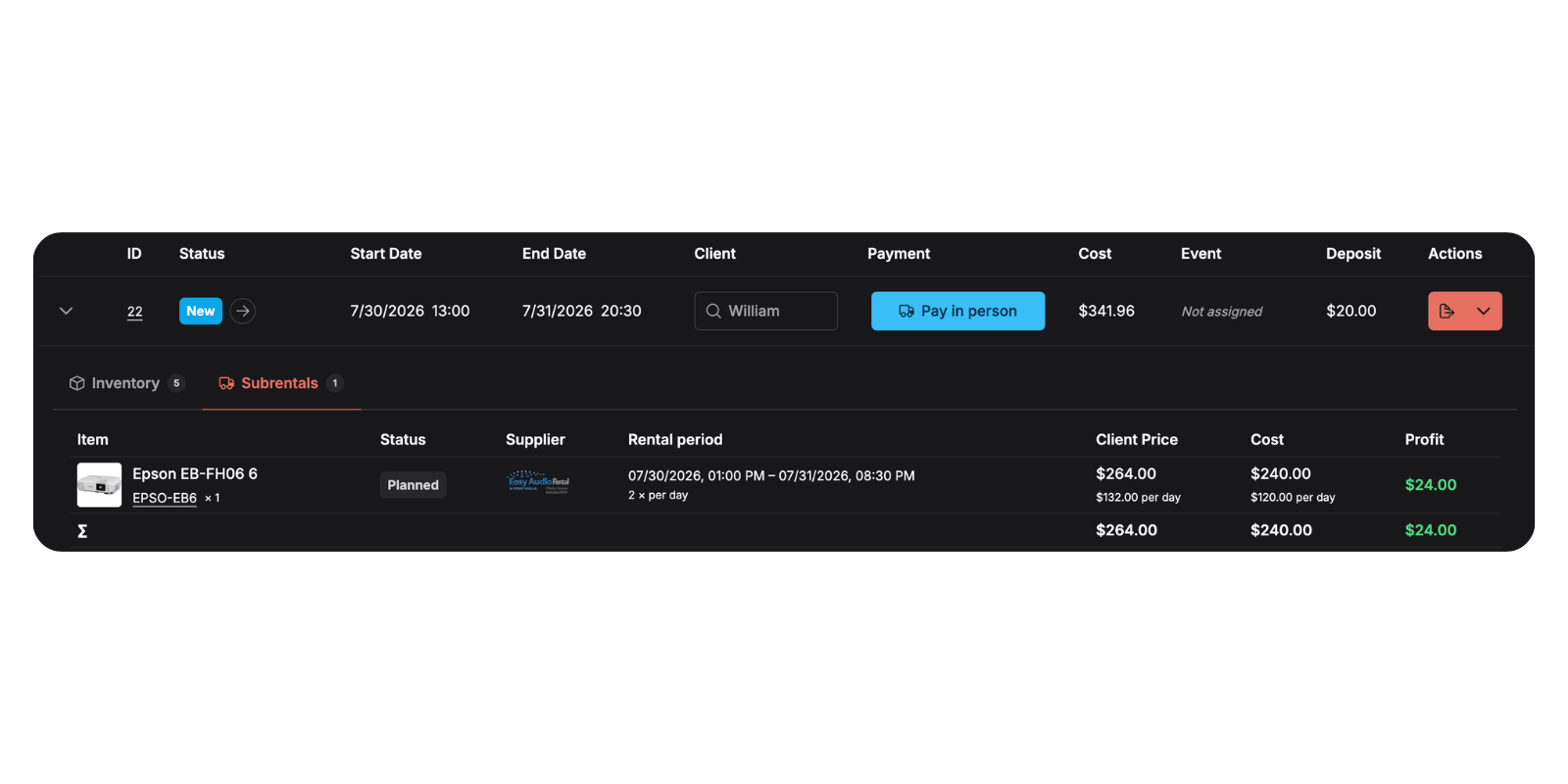
Task: Click Easy Audio Rental supplier logo
Action: (538, 481)
